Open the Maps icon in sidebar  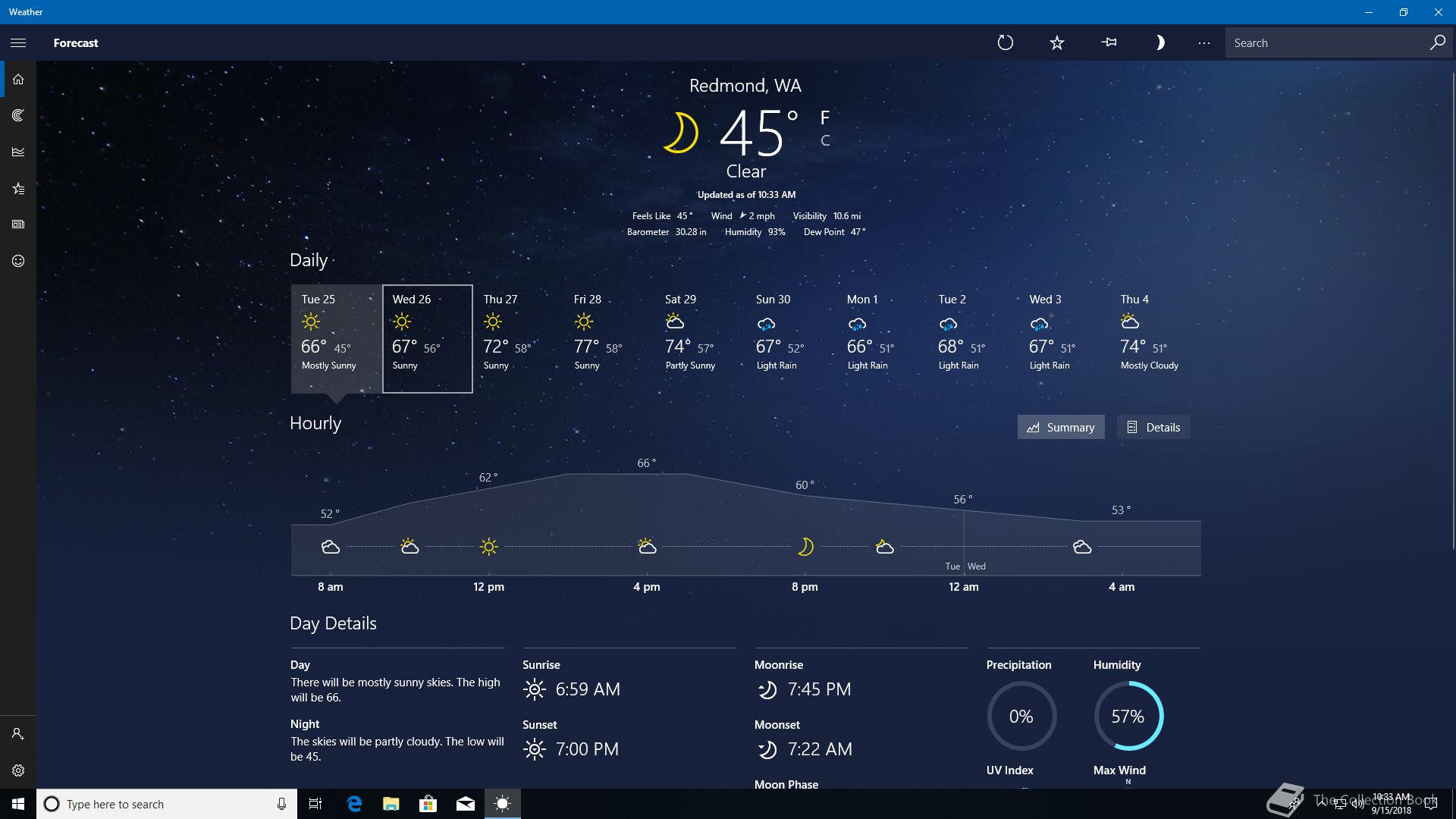click(x=18, y=115)
